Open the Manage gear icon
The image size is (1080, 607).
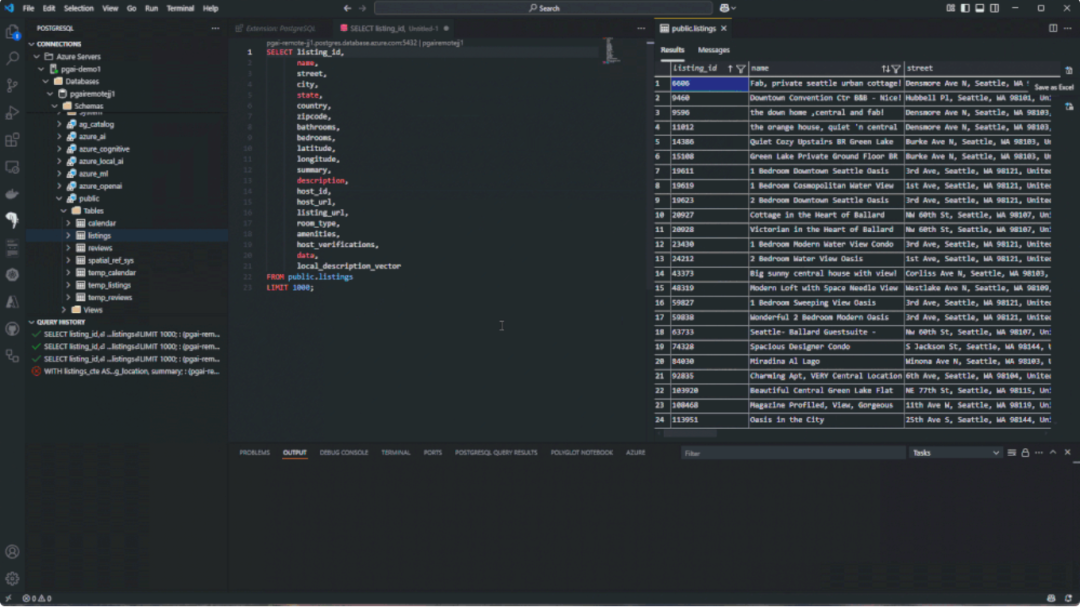12,579
